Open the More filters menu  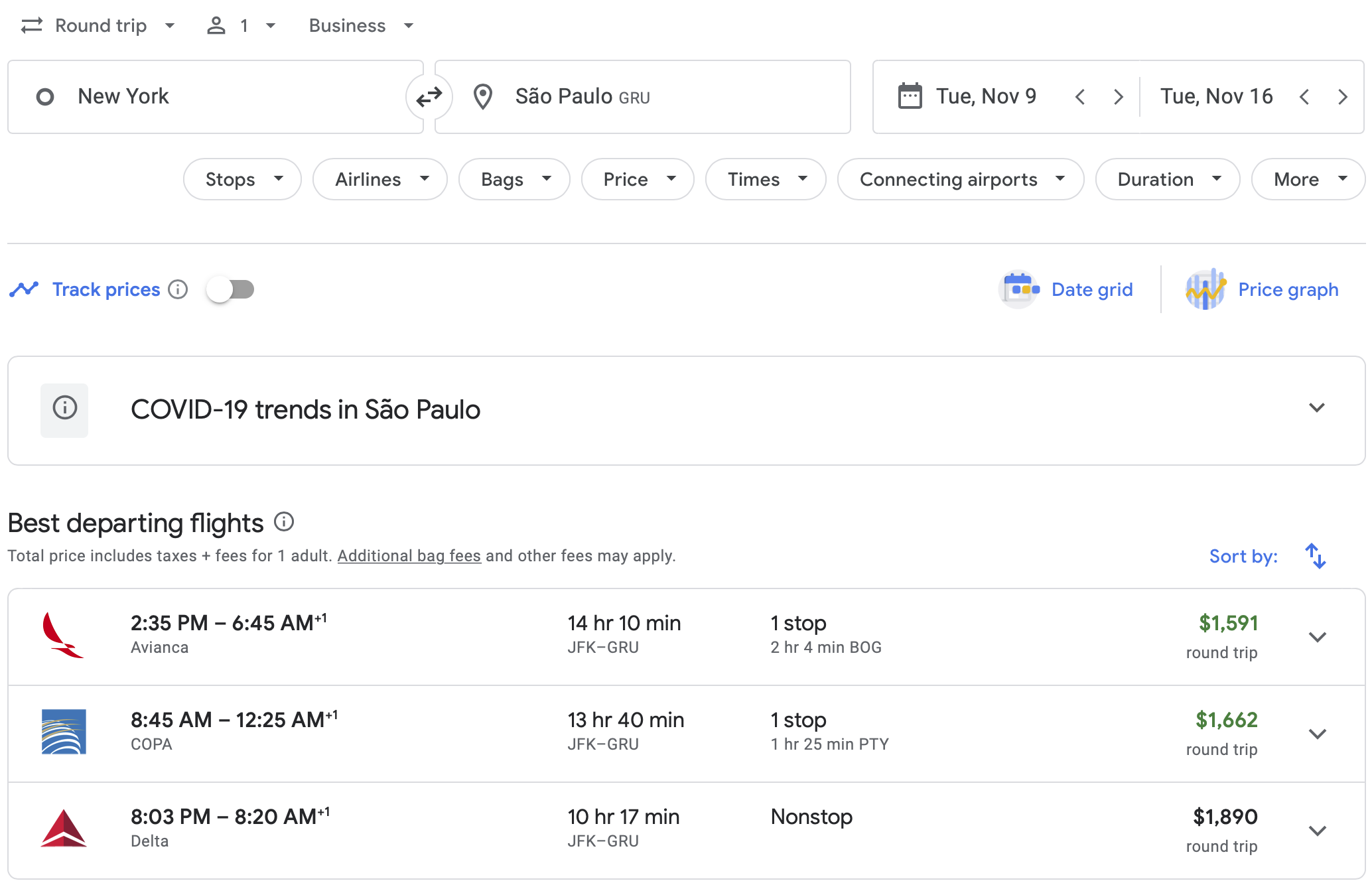point(1306,179)
